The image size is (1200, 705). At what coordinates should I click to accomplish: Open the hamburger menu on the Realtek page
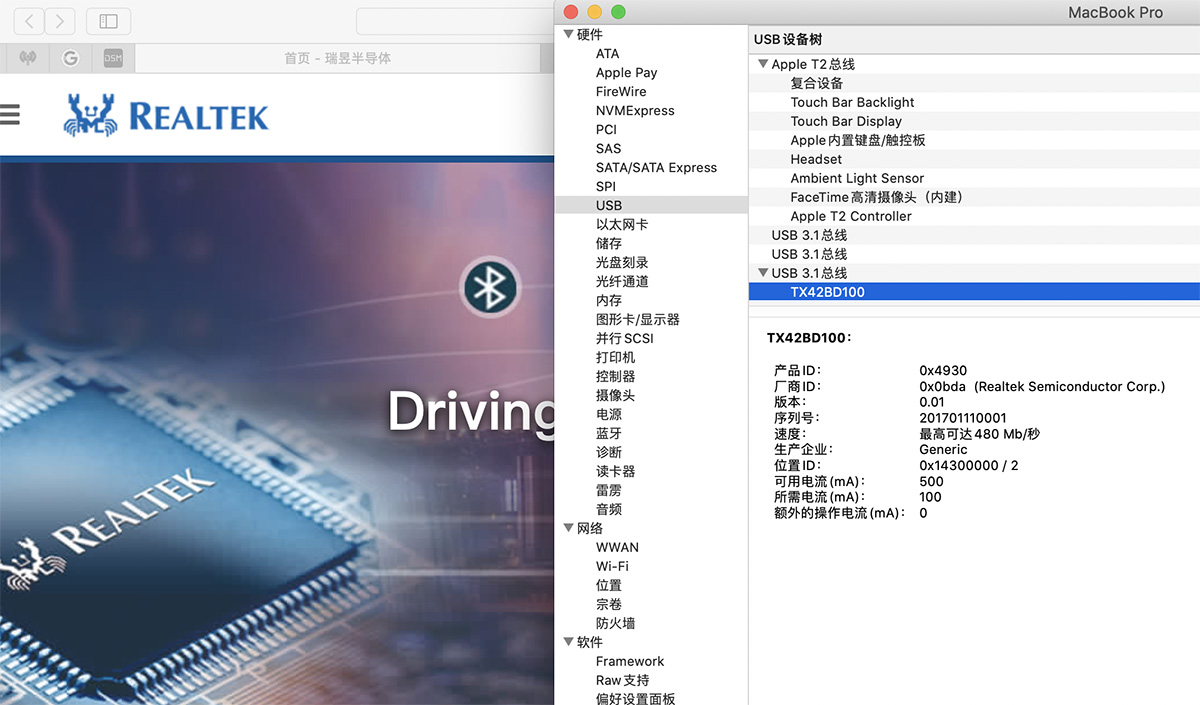click(10, 115)
